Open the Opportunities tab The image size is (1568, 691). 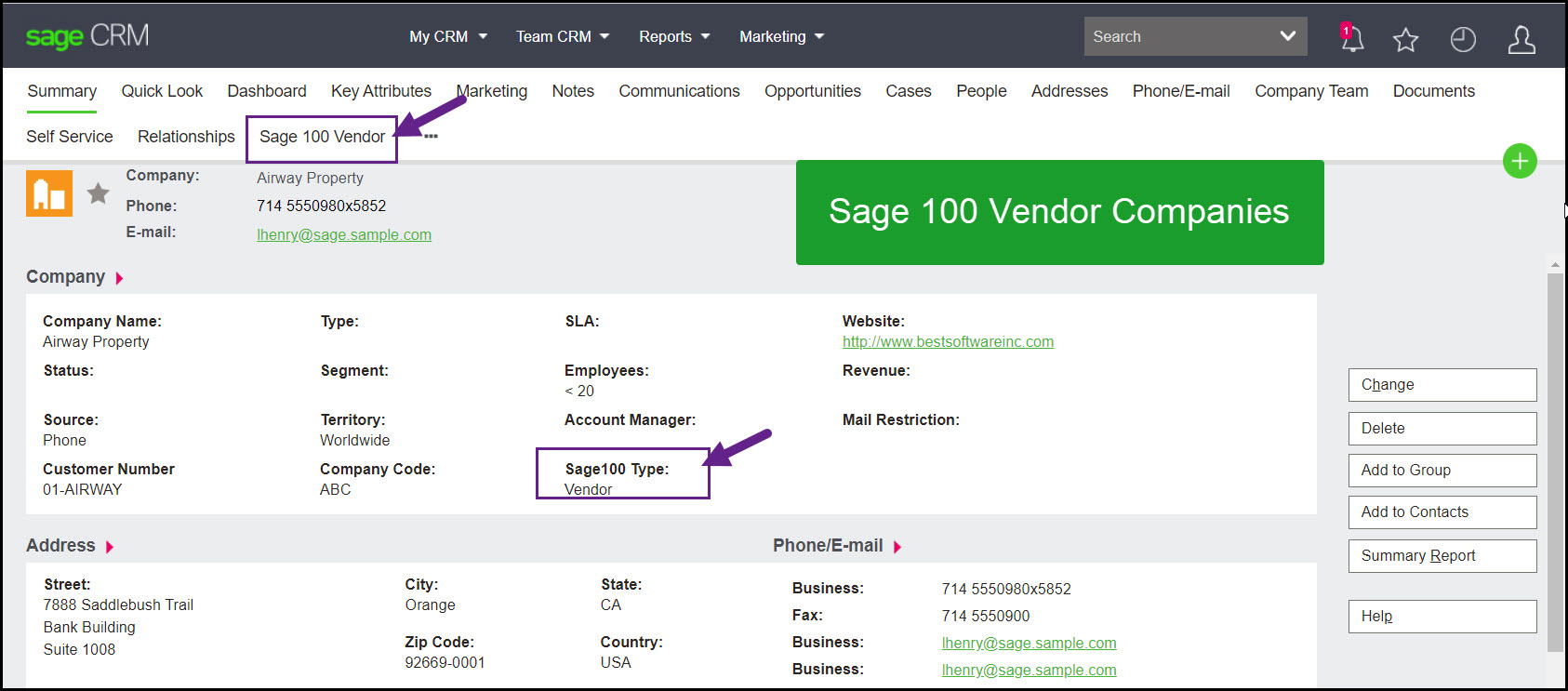pyautogui.click(x=813, y=91)
